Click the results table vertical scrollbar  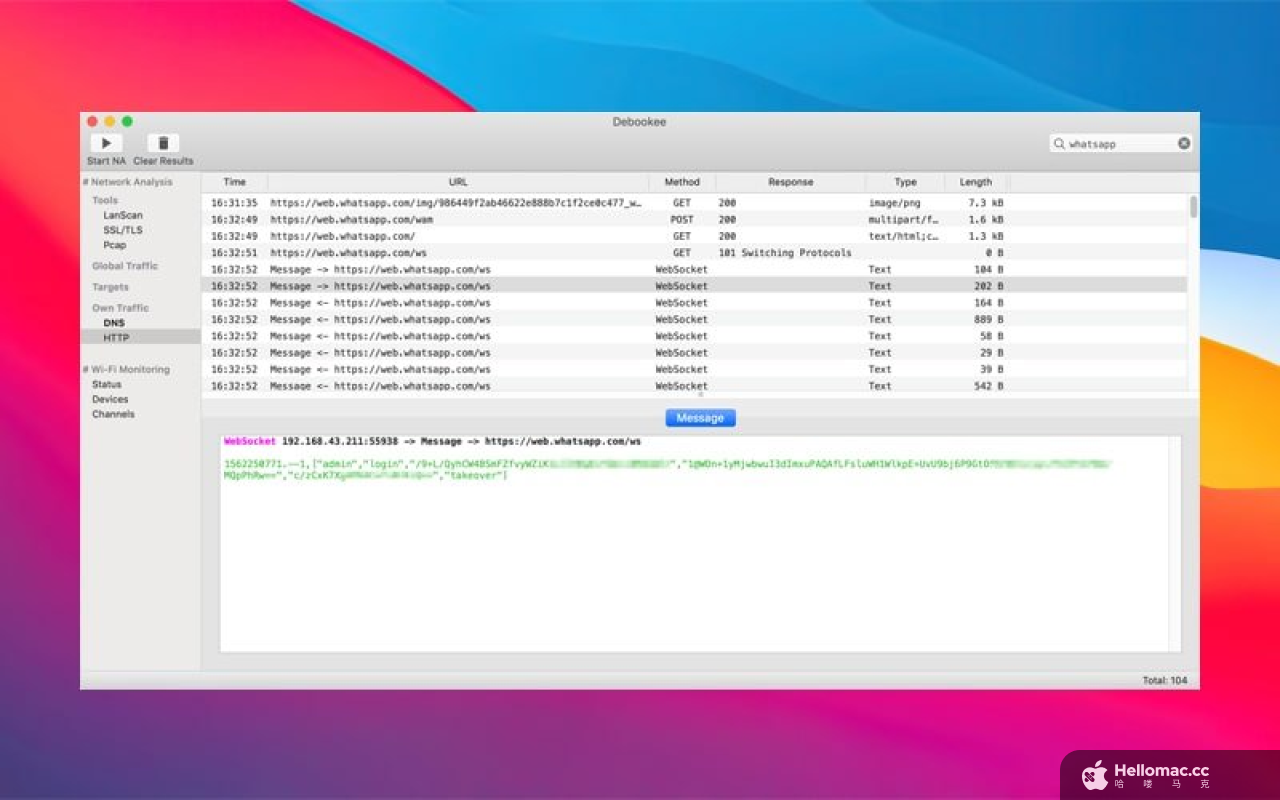(x=1194, y=206)
